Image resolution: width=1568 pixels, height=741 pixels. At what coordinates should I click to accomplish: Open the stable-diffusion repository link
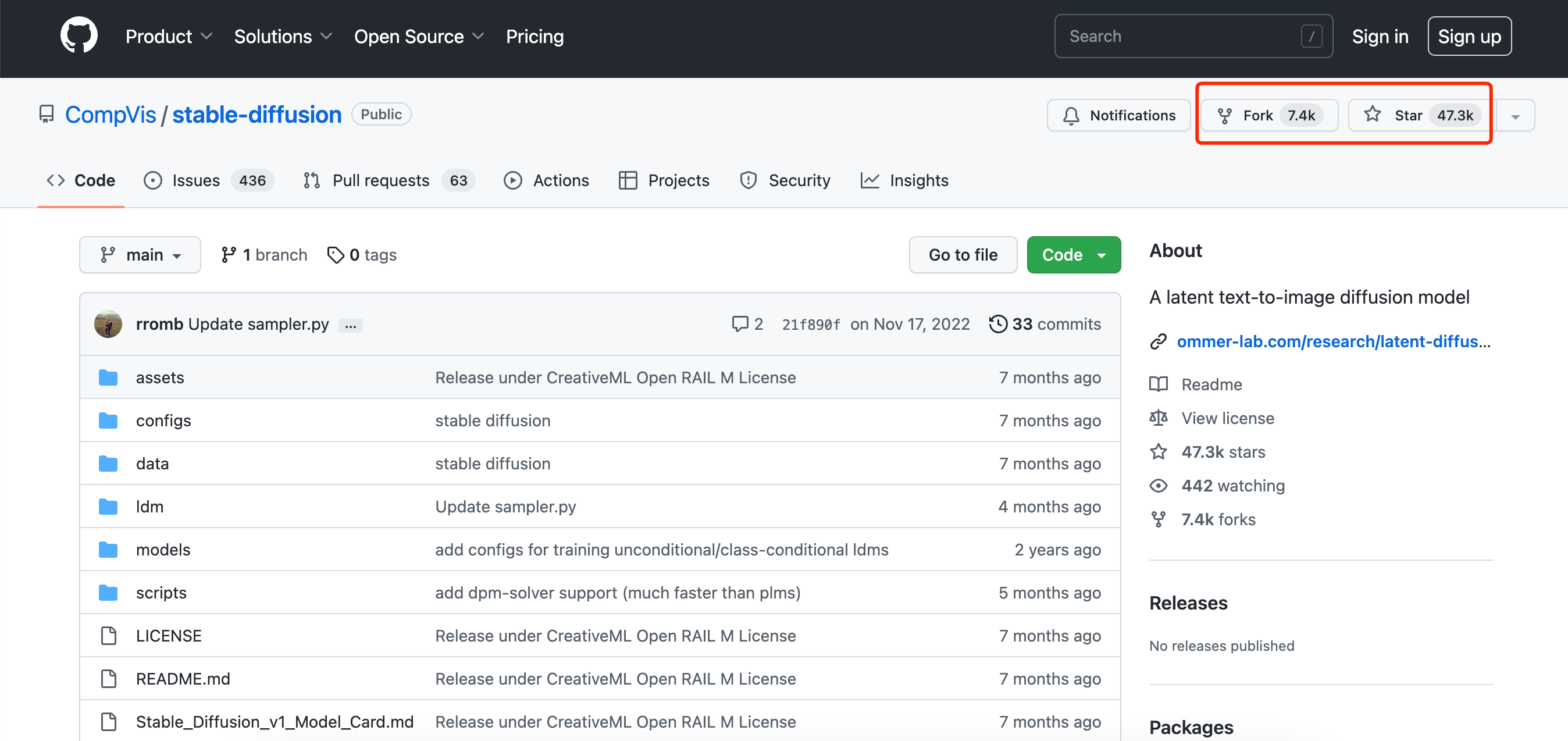(x=257, y=115)
